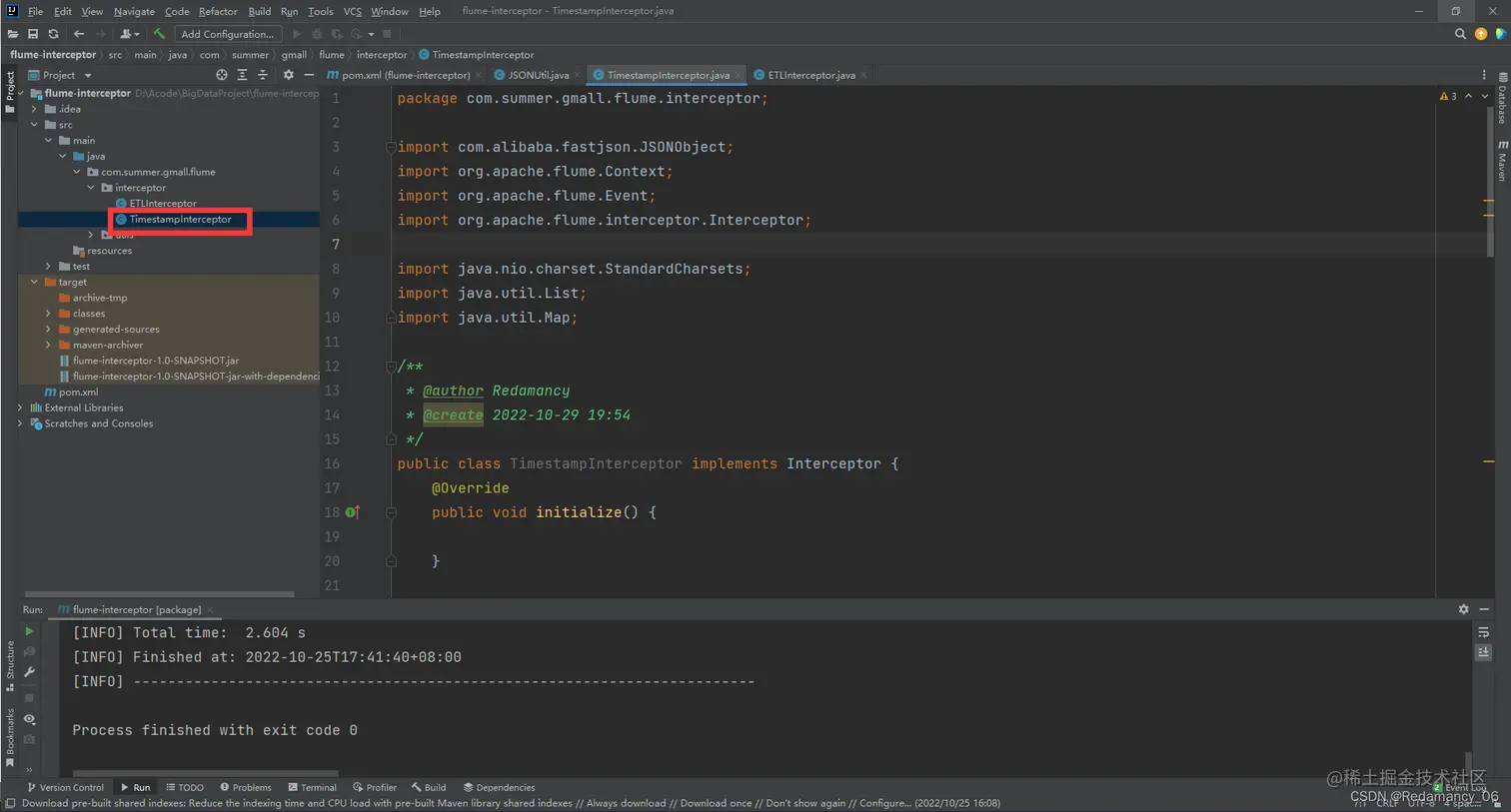This screenshot has height=812, width=1511.
Task: Click the Project tree horizontal scrollbar
Action: coord(160,594)
